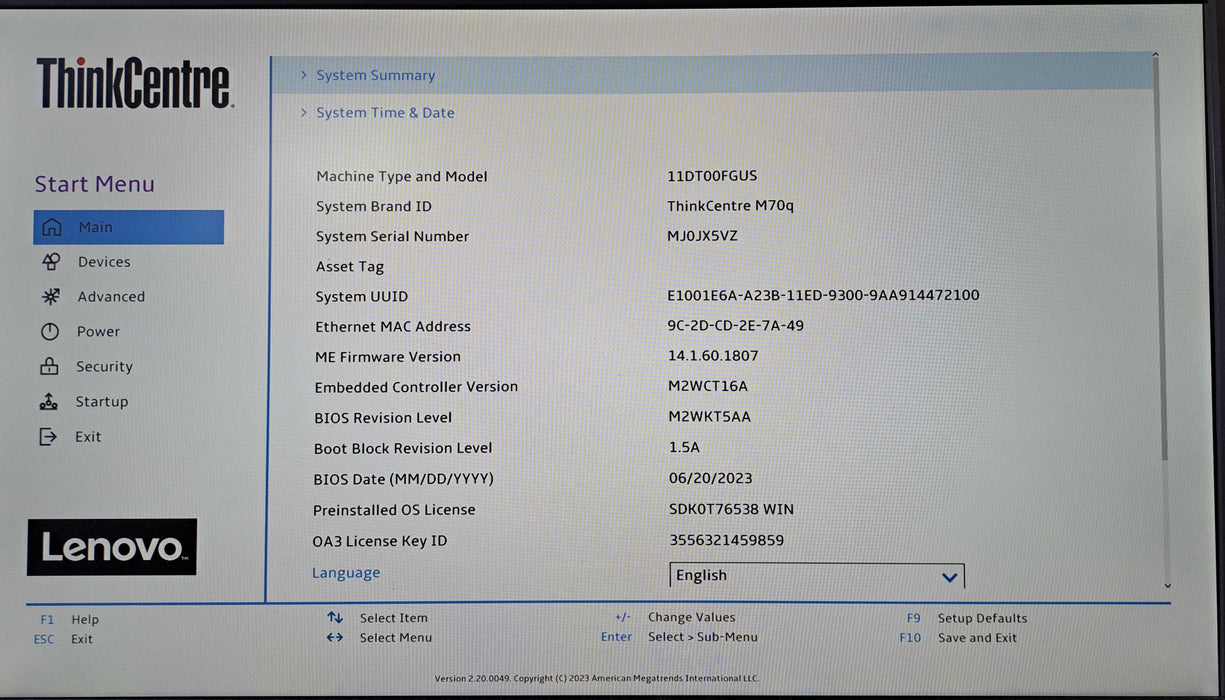The image size is (1225, 700).
Task: Click F1 Help hint
Action: tap(70, 620)
